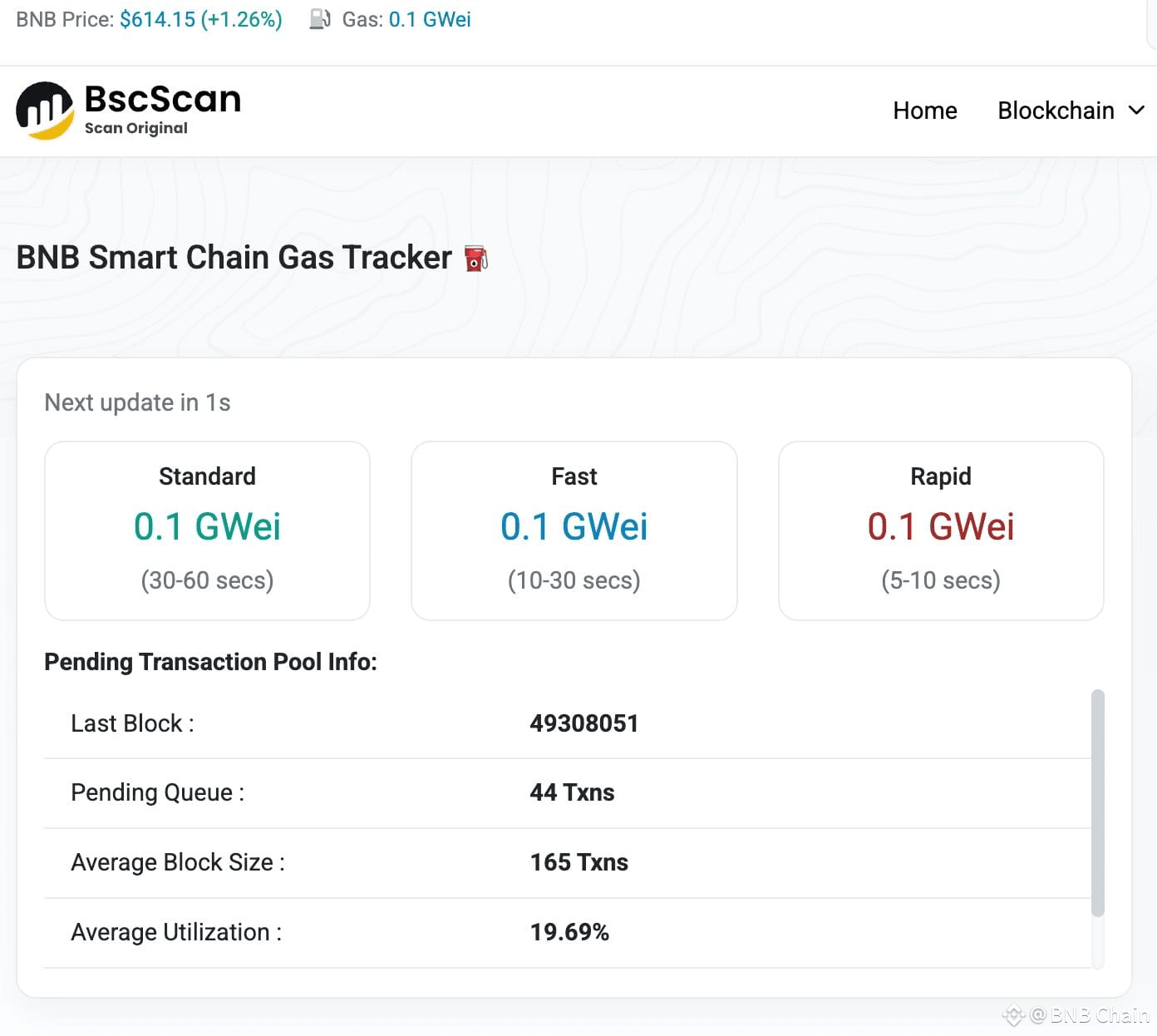The width and height of the screenshot is (1157, 1036).
Task: Expand the chevron next to Blockchain
Action: [1137, 110]
